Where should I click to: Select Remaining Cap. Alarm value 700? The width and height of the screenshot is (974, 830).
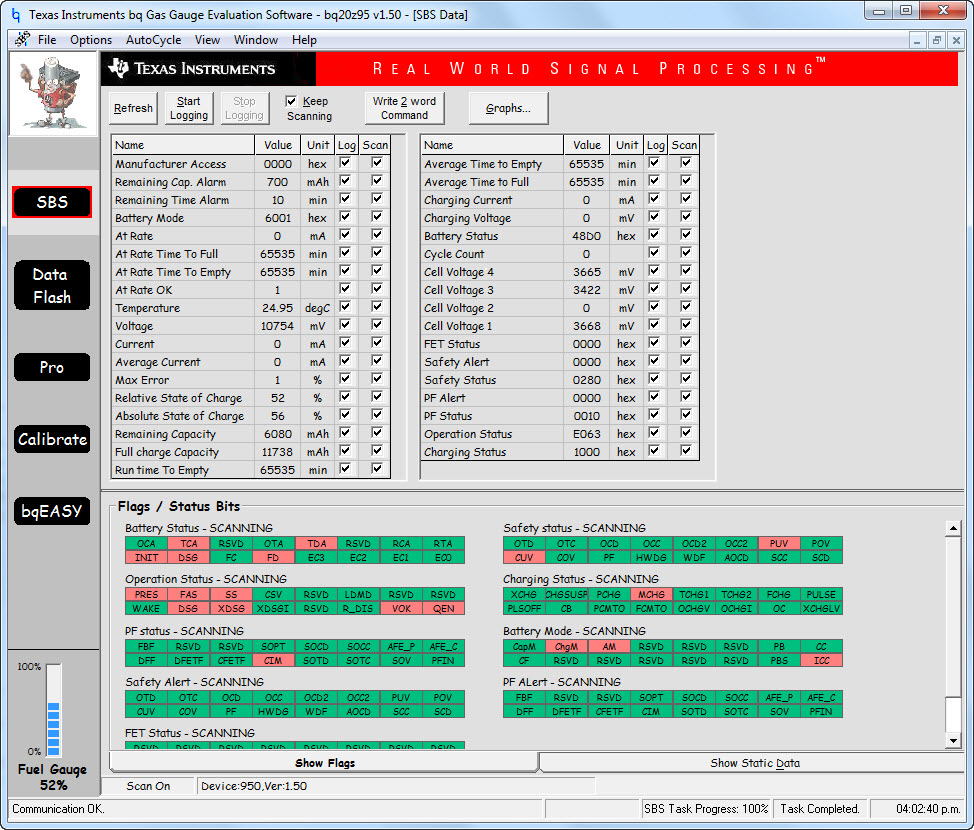tap(277, 182)
